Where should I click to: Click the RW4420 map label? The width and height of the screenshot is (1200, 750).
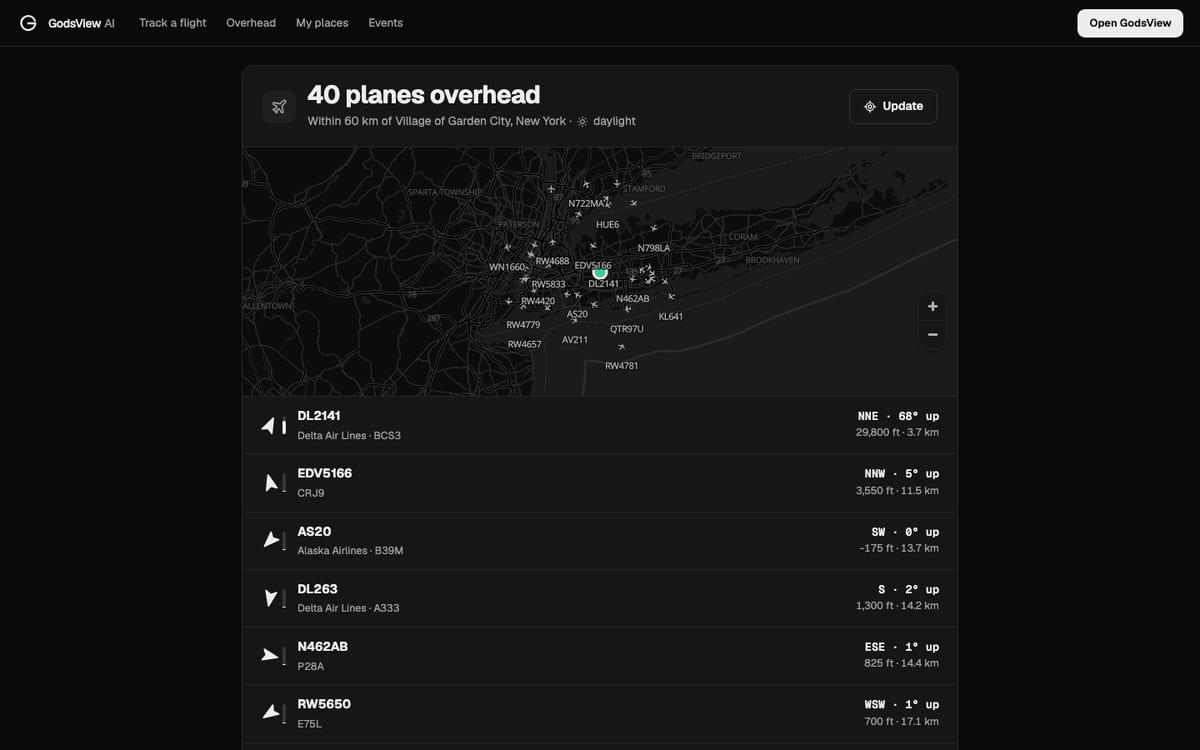(x=538, y=301)
